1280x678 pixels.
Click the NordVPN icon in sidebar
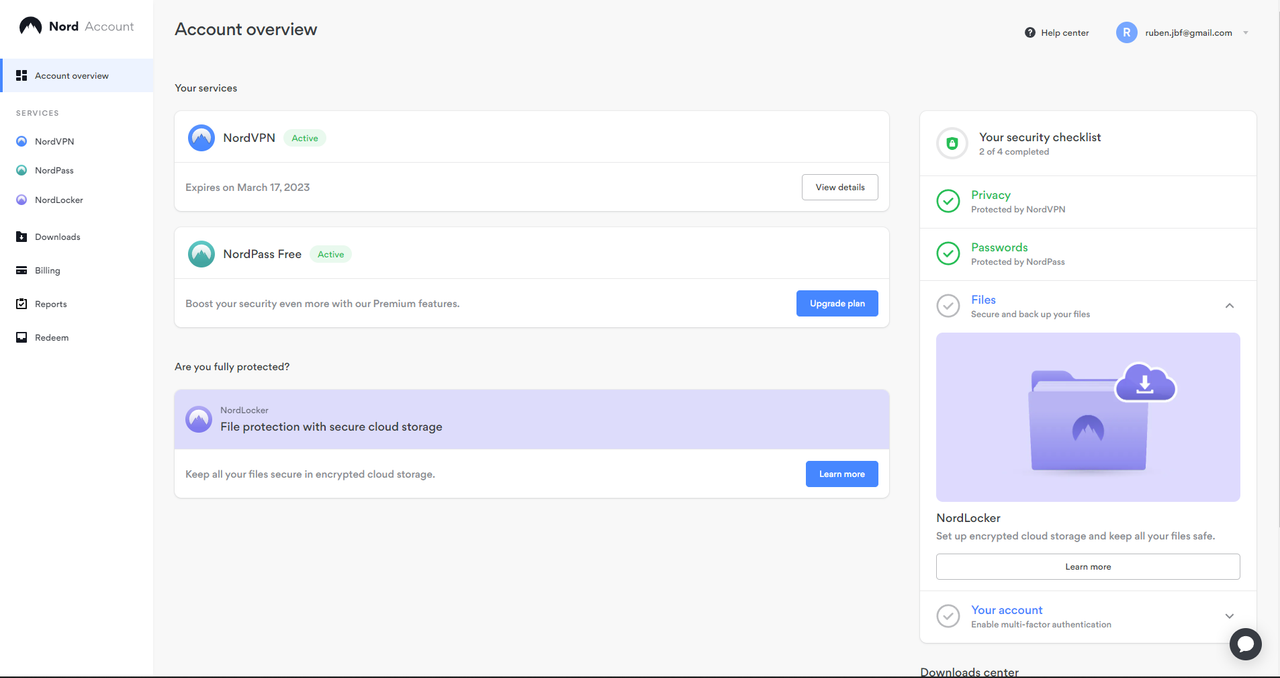pos(22,142)
